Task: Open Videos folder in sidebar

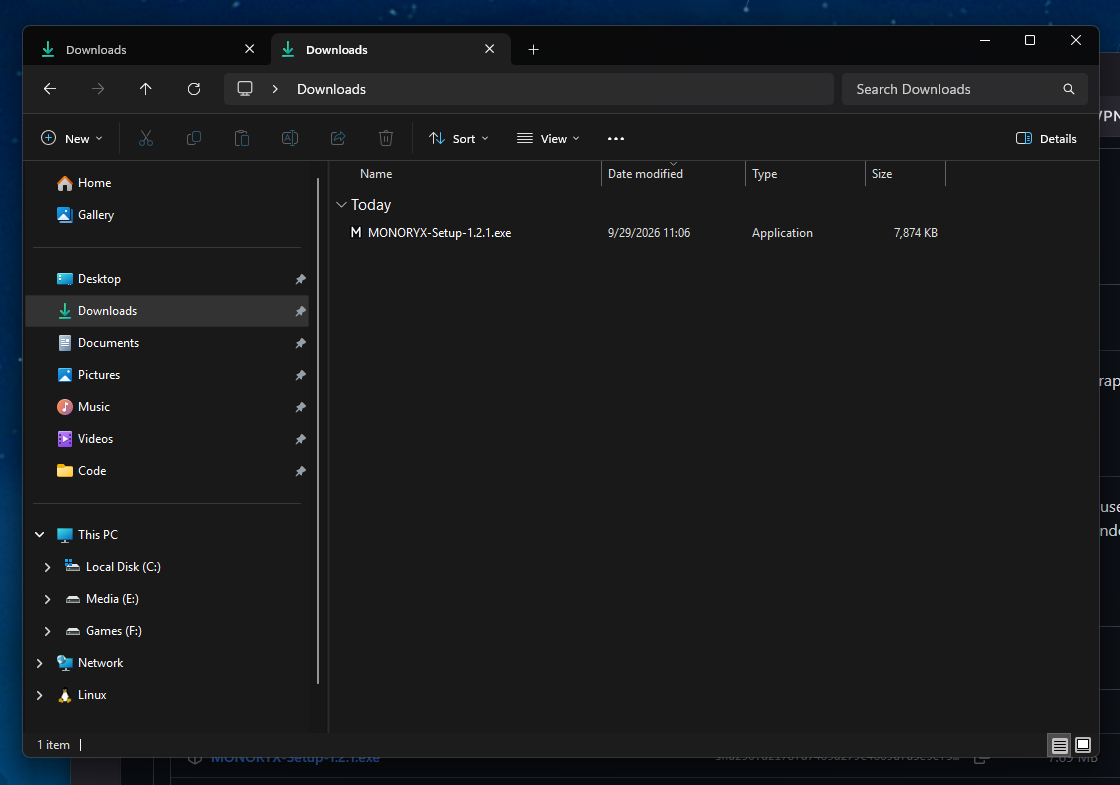Action: click(x=167, y=439)
